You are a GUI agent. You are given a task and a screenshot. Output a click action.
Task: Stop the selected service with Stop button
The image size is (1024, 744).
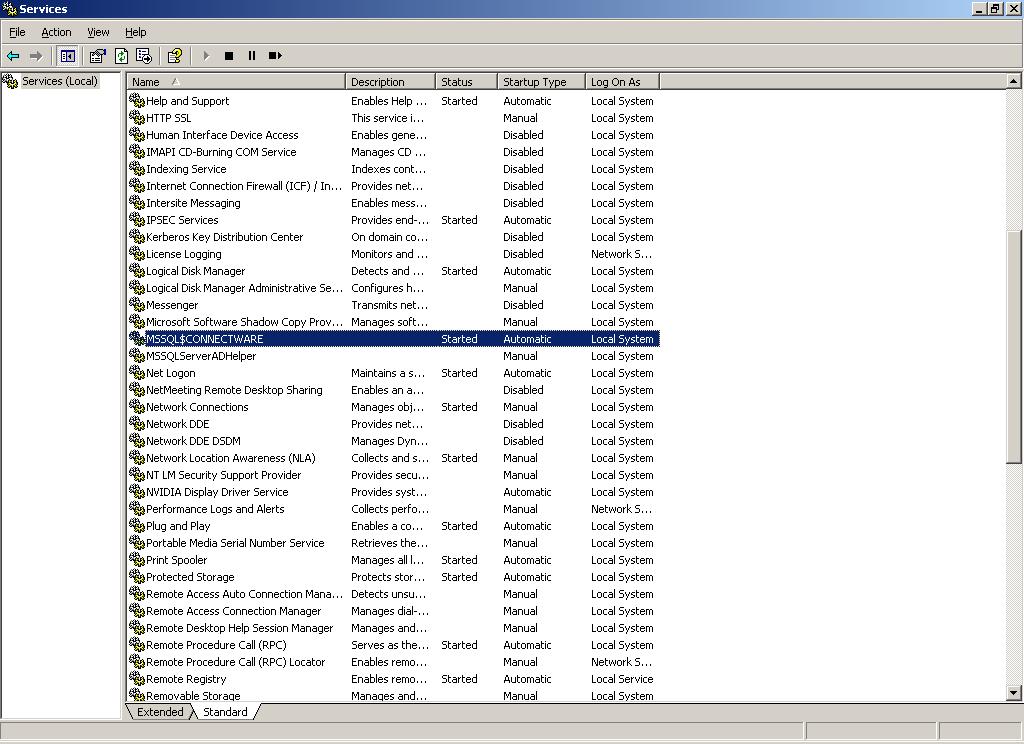[229, 56]
